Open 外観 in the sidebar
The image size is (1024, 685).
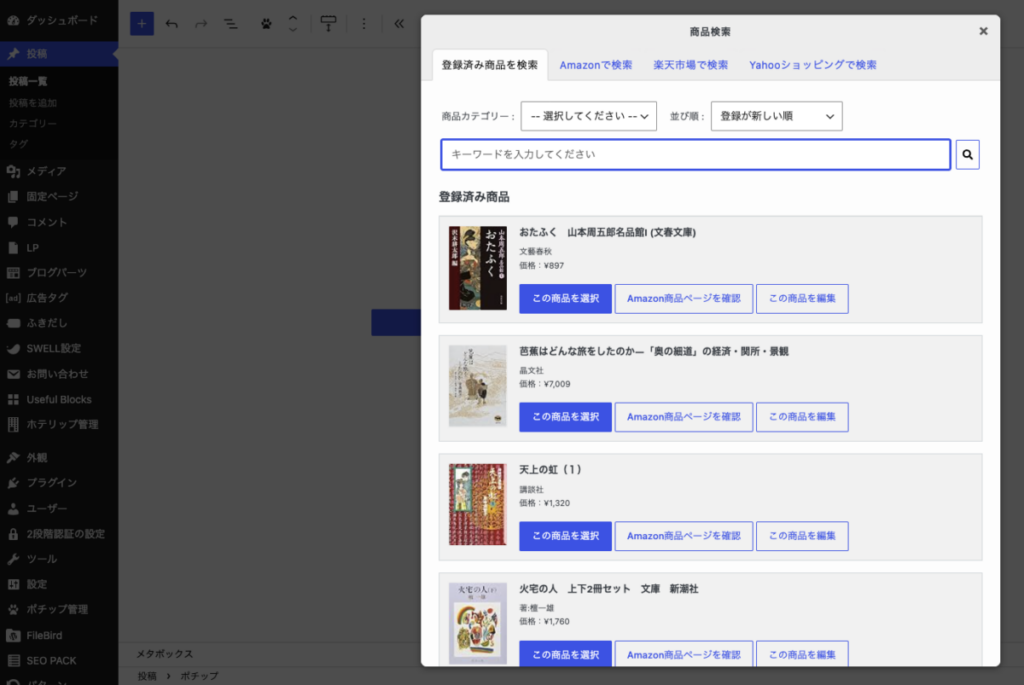coord(59,458)
